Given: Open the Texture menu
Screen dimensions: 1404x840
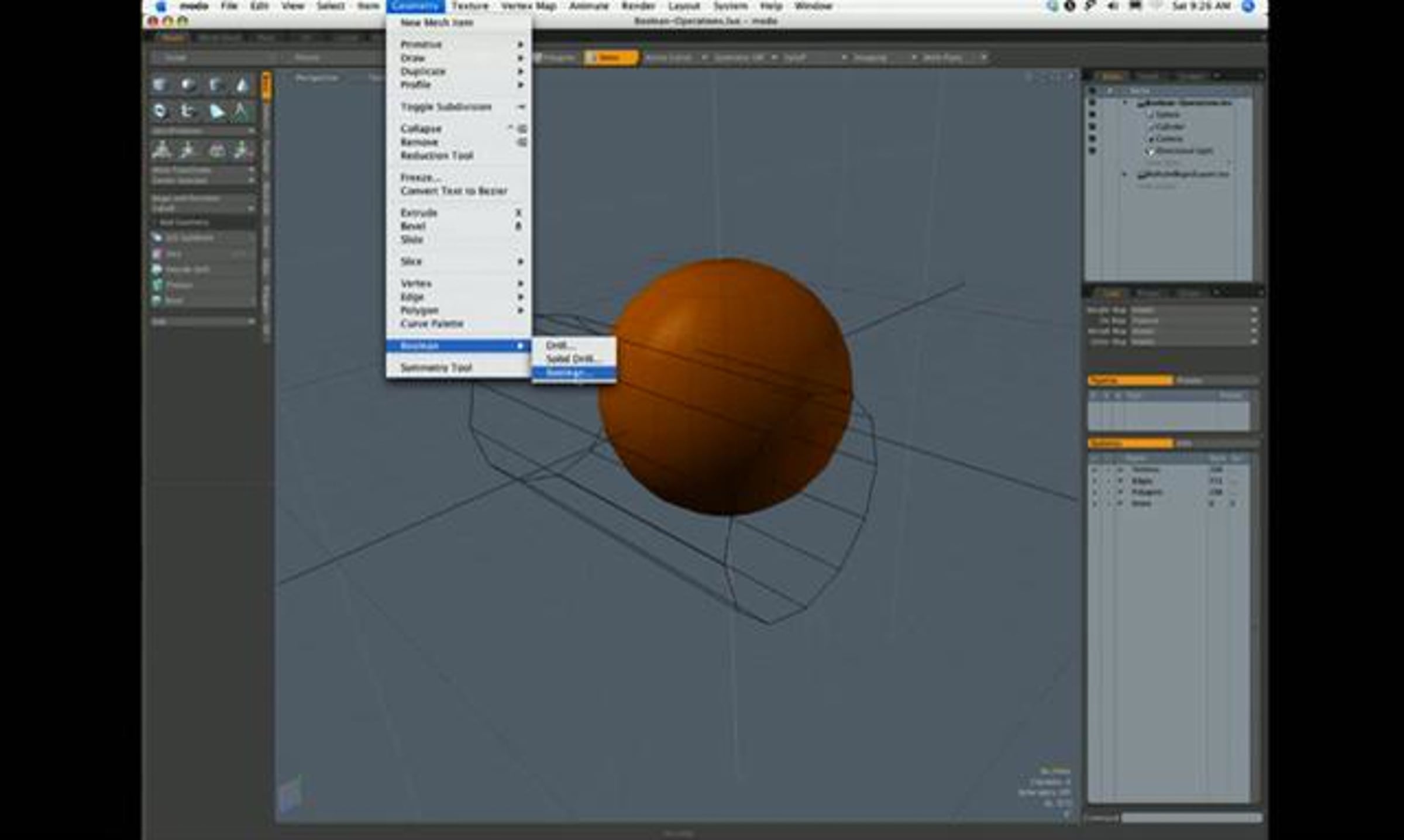Looking at the screenshot, I should pos(470,6).
